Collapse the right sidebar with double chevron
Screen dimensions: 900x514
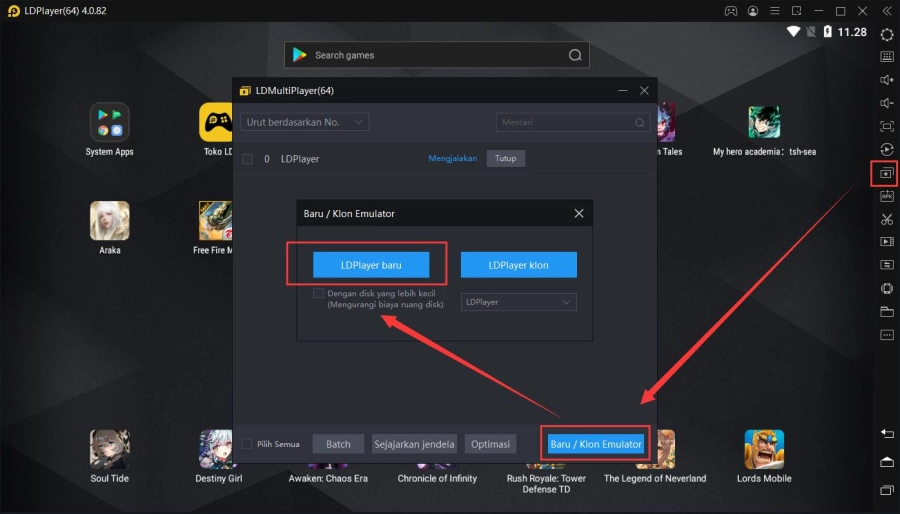pyautogui.click(x=886, y=11)
